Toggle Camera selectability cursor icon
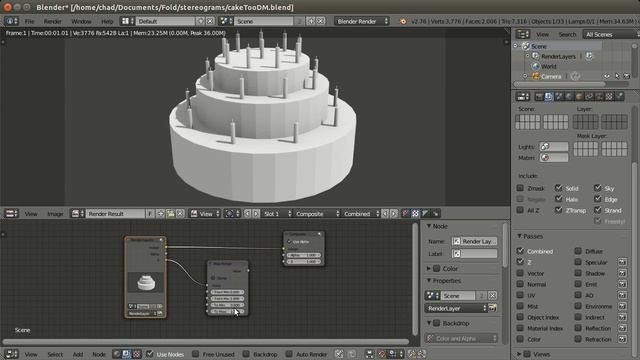 tap(617, 76)
